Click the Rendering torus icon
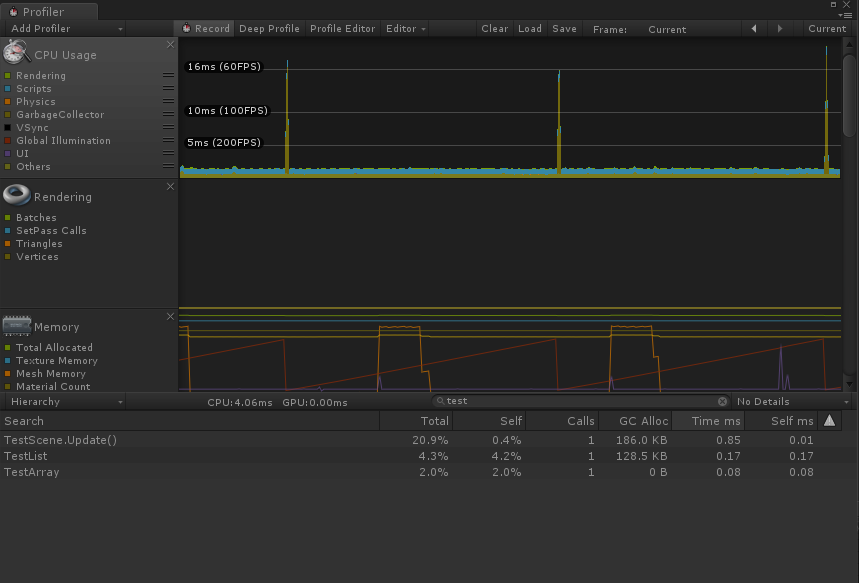 [16, 195]
